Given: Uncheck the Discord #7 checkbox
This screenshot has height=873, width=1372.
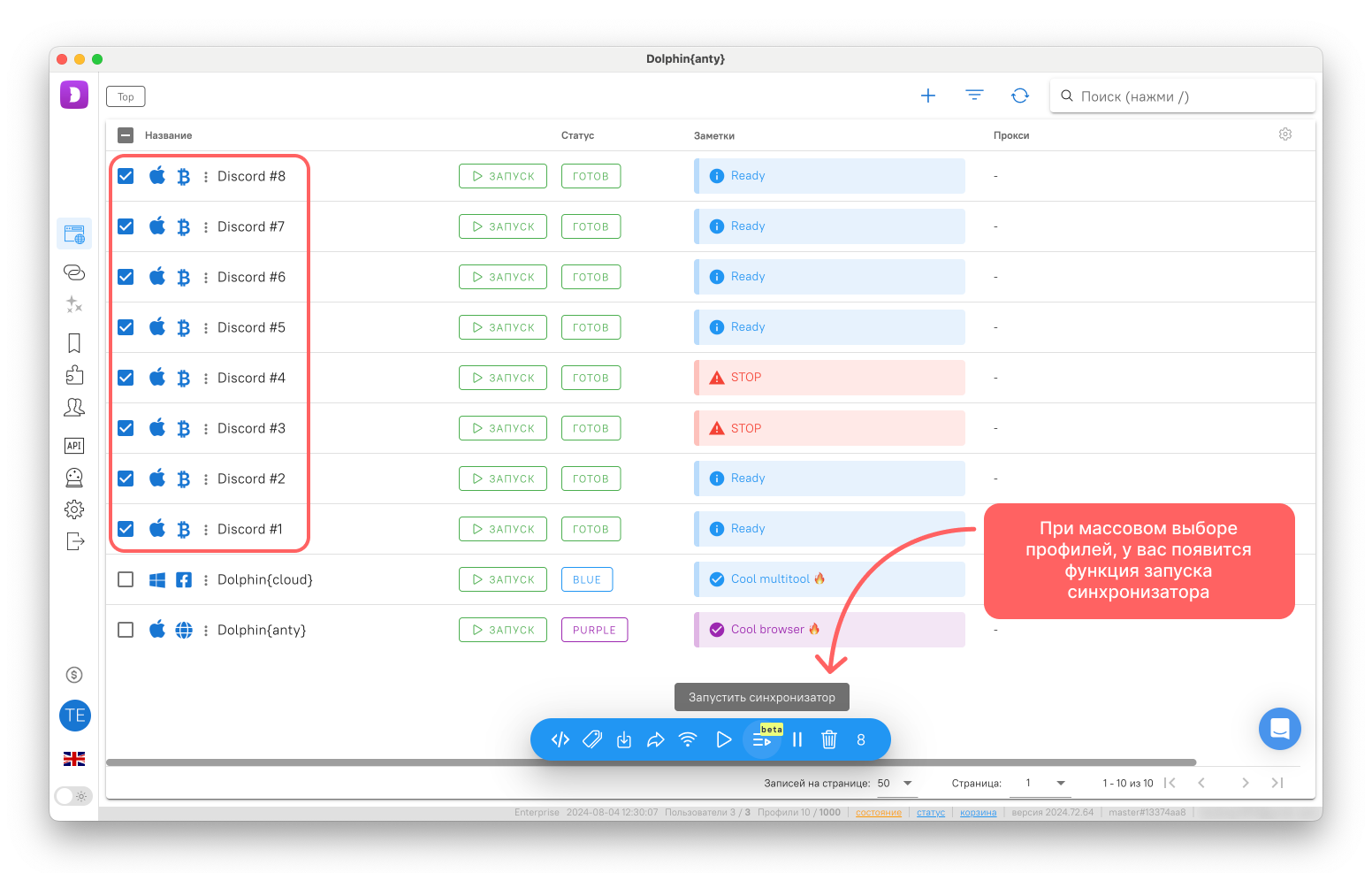Looking at the screenshot, I should (x=126, y=226).
